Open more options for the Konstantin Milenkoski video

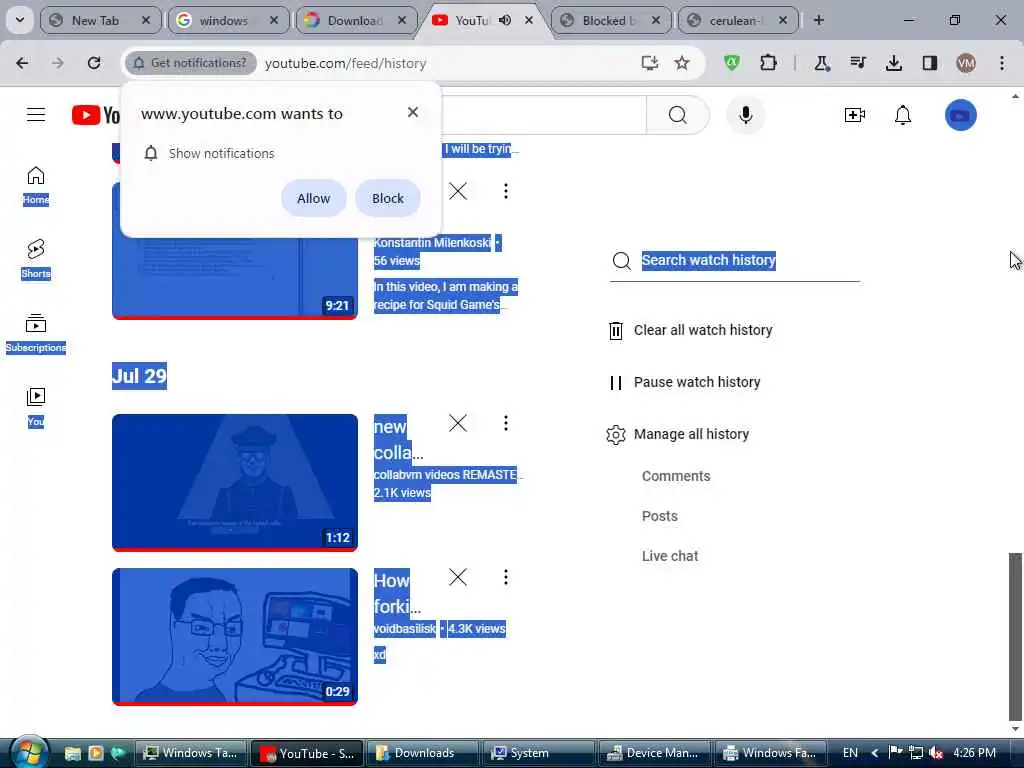click(505, 191)
